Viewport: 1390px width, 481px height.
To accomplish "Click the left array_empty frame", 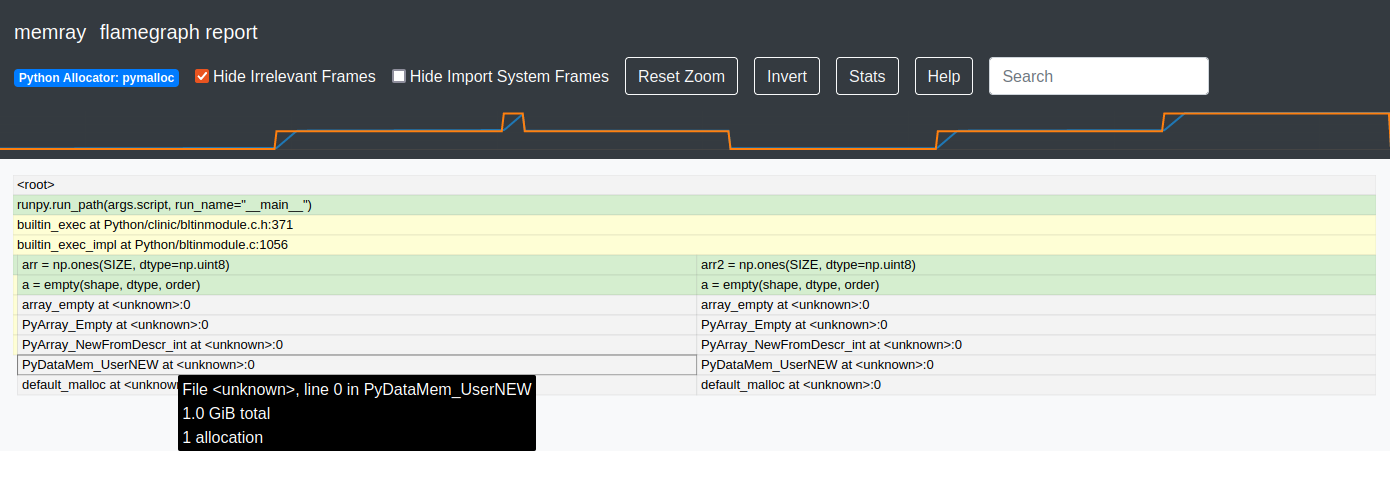I will 356,305.
